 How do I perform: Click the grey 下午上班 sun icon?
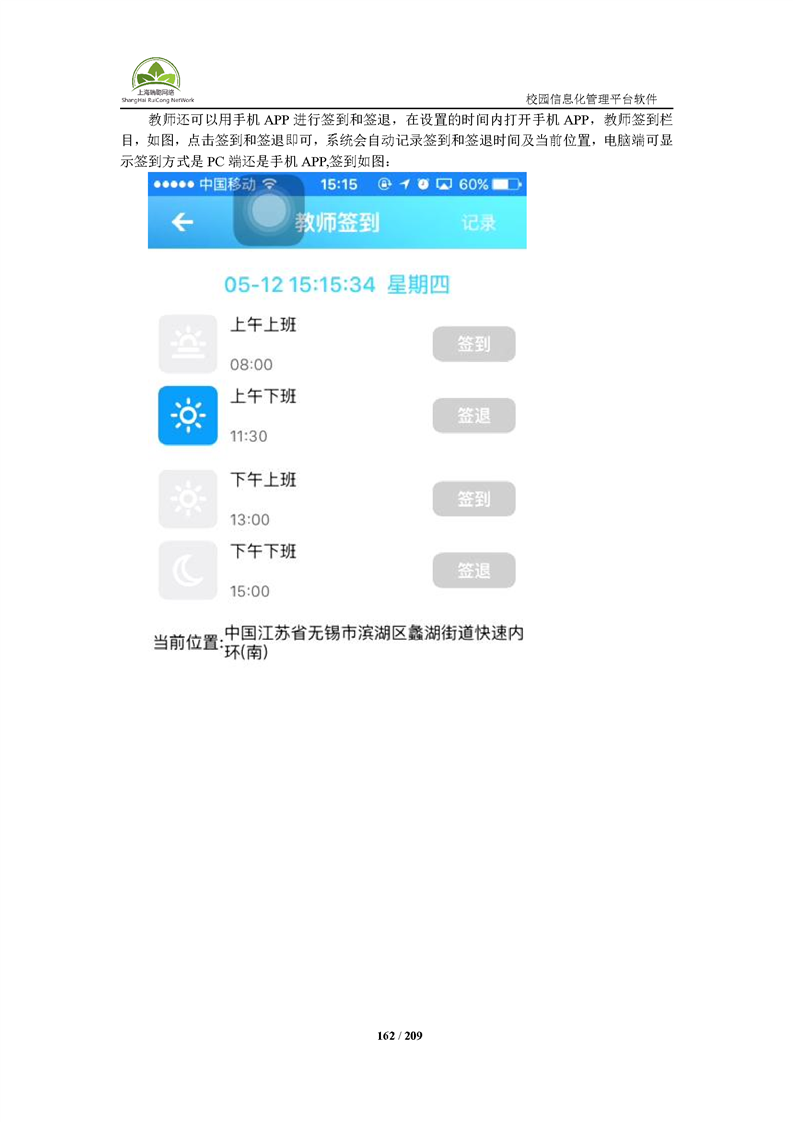coord(188,499)
